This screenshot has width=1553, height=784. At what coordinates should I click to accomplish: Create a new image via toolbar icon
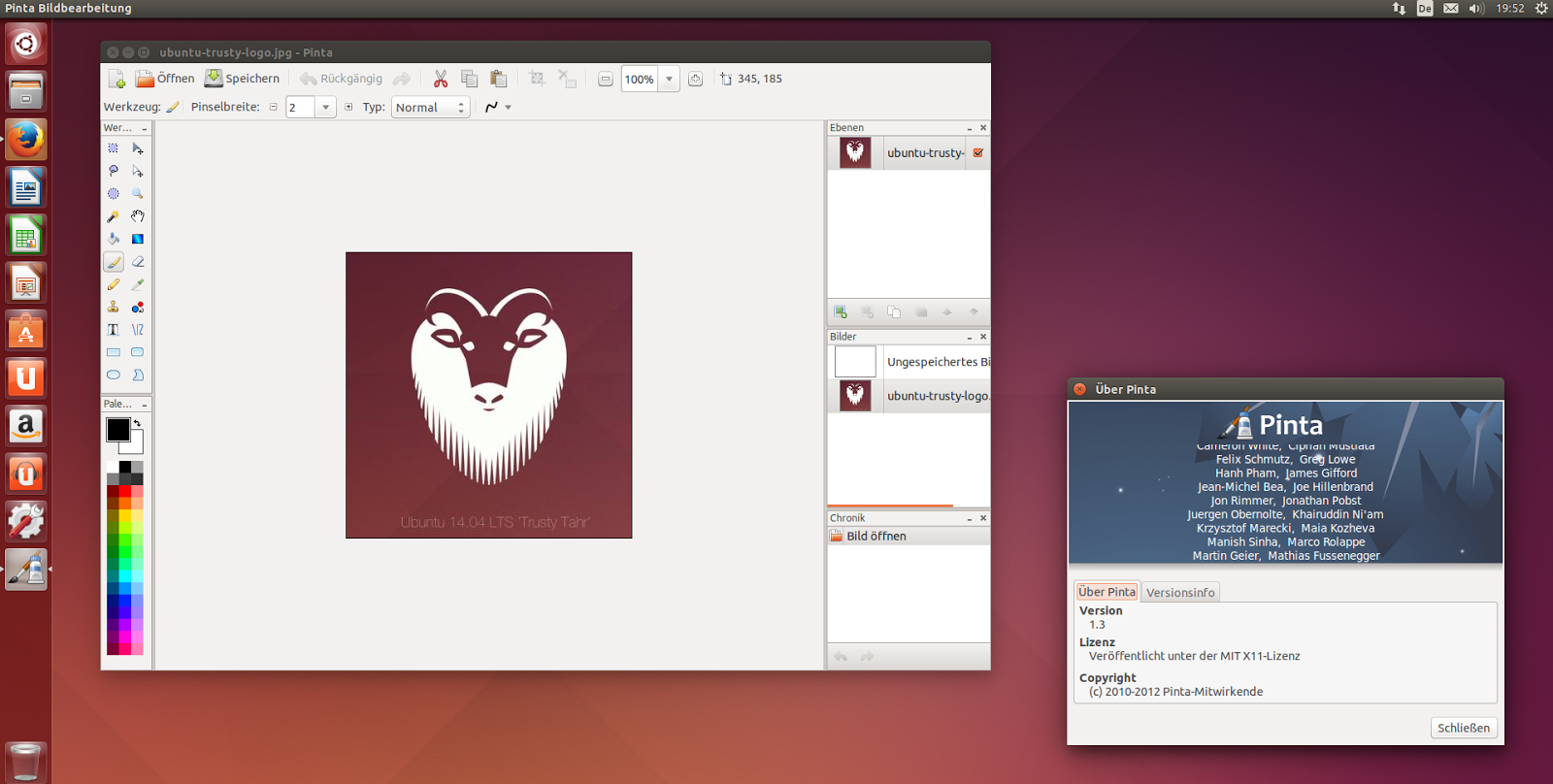click(x=116, y=79)
